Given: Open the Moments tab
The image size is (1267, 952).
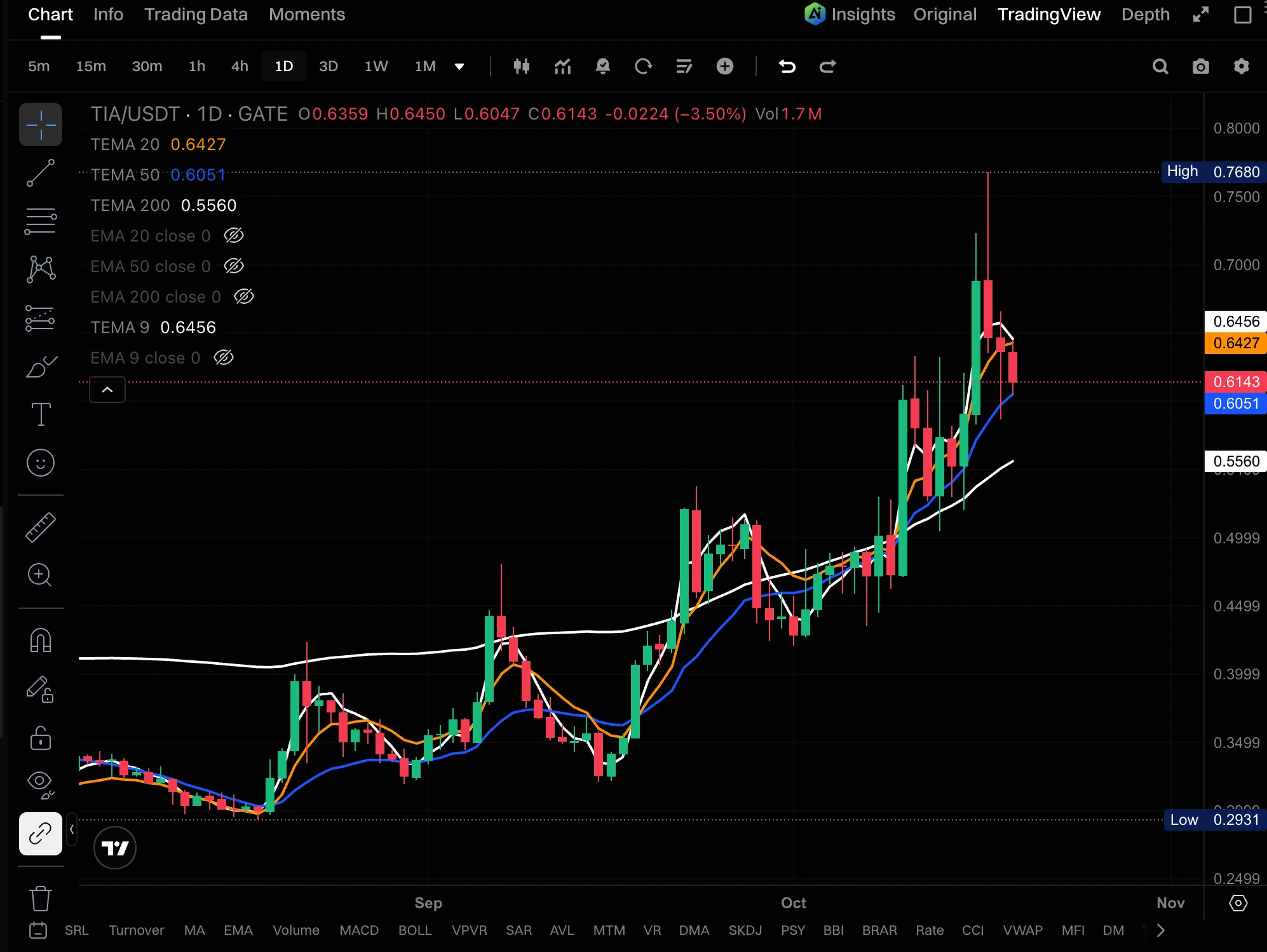Looking at the screenshot, I should click(x=307, y=15).
